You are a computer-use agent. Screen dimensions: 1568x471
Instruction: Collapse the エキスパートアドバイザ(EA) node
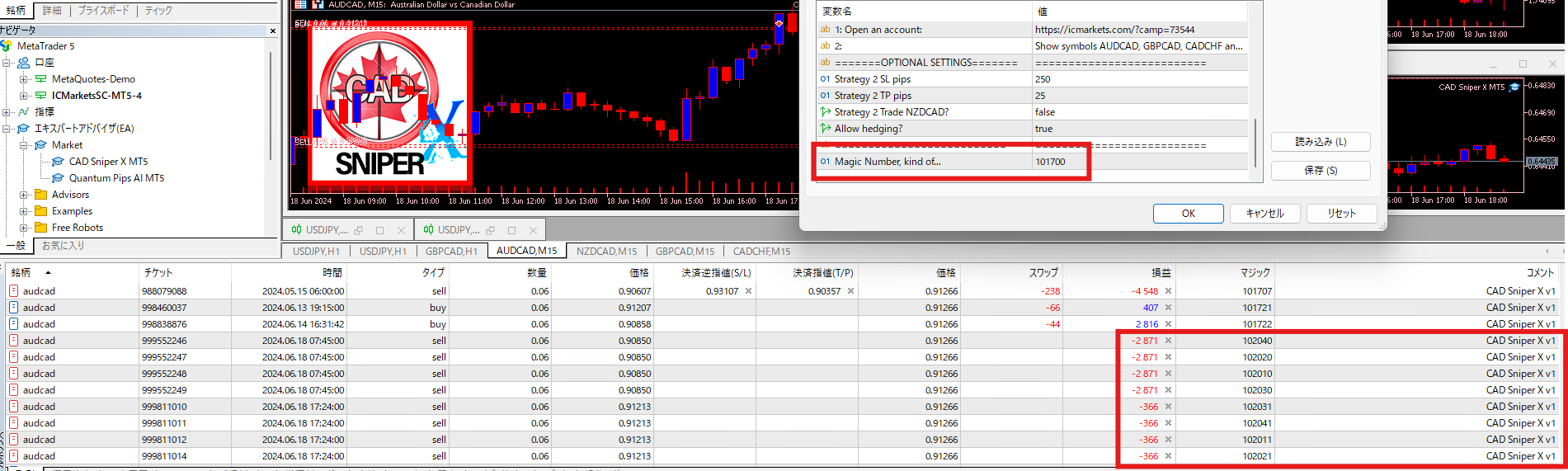coord(7,129)
